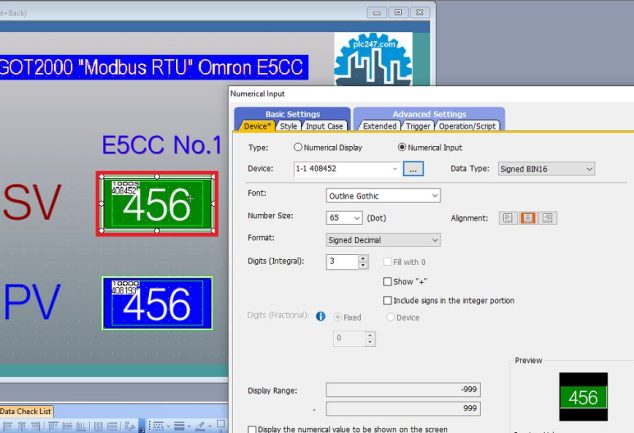Expand line width dropdown arrow in toolbar
Viewport: 634px width, 433px height.
(x=189, y=426)
